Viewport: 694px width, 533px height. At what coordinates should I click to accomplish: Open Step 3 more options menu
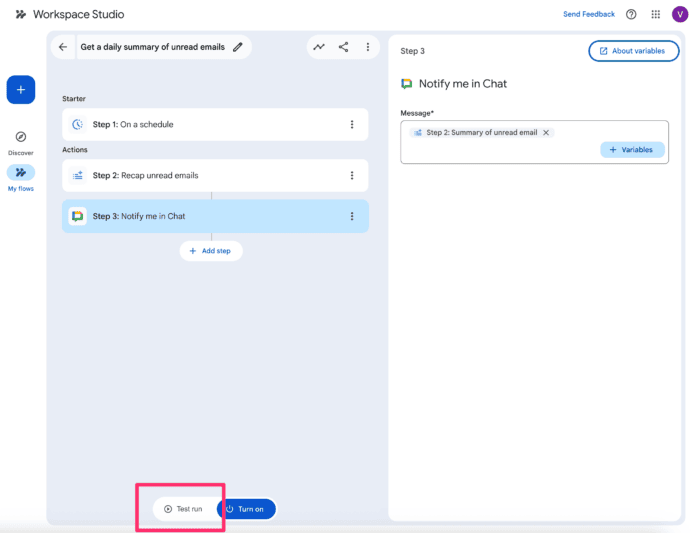tap(352, 216)
